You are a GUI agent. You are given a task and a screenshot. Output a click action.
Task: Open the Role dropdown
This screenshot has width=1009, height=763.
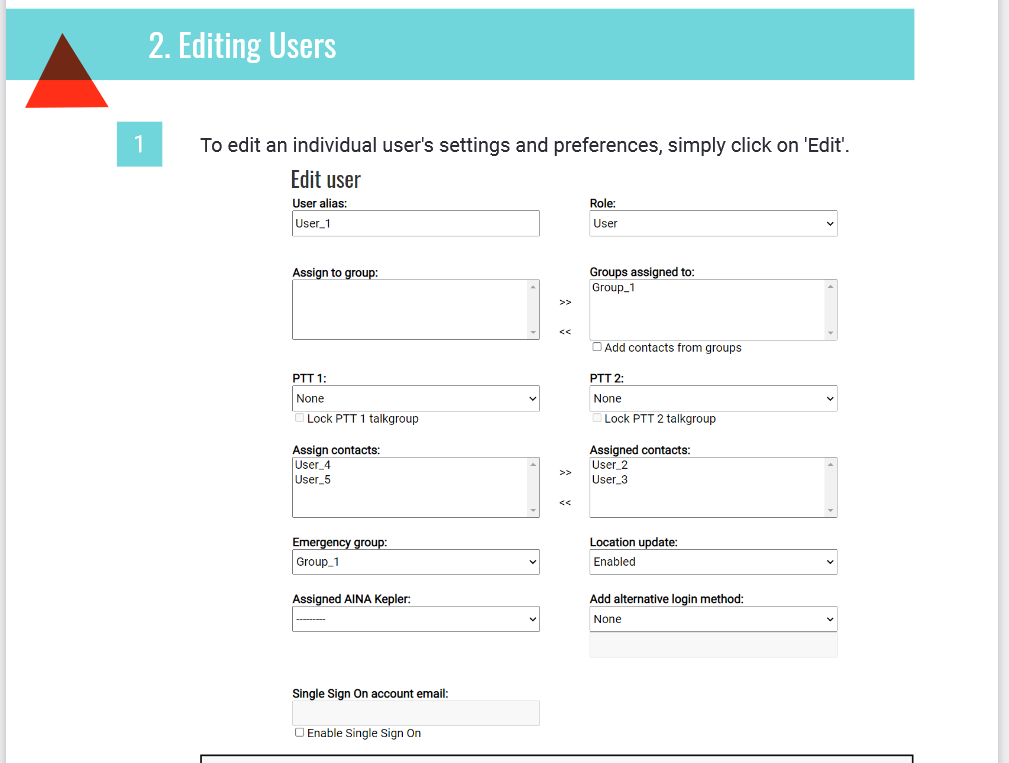[713, 224]
